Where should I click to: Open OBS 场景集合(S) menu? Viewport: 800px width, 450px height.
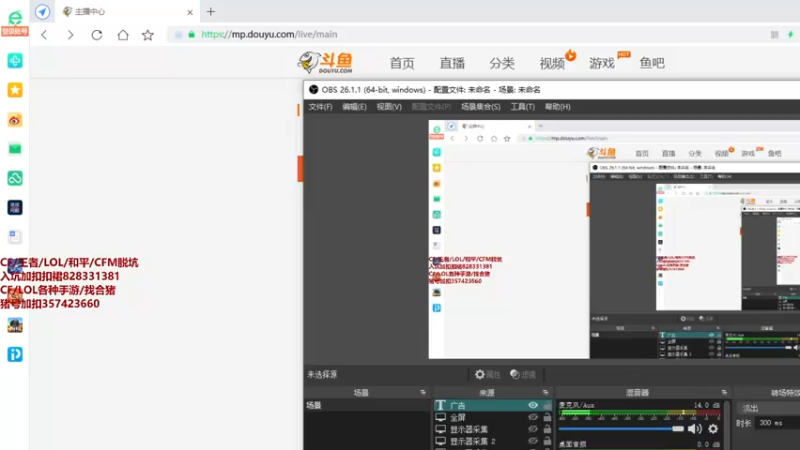481,107
